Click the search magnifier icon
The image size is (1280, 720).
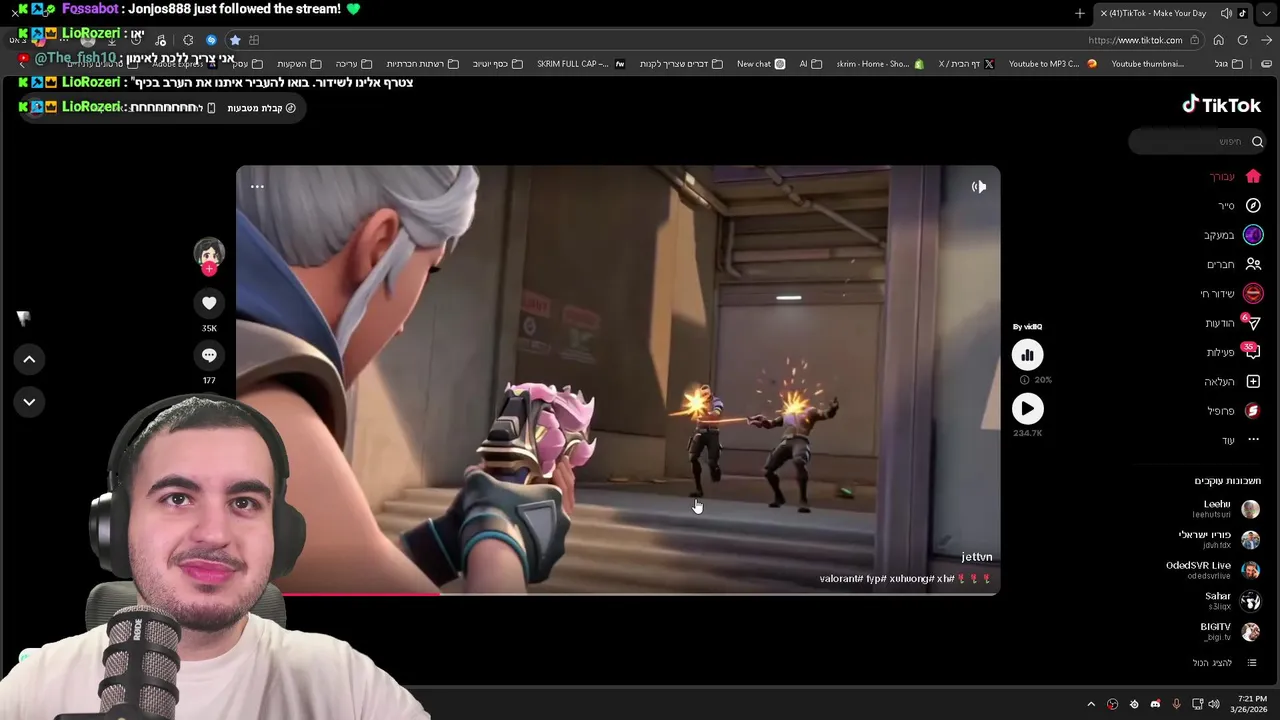coord(1257,142)
